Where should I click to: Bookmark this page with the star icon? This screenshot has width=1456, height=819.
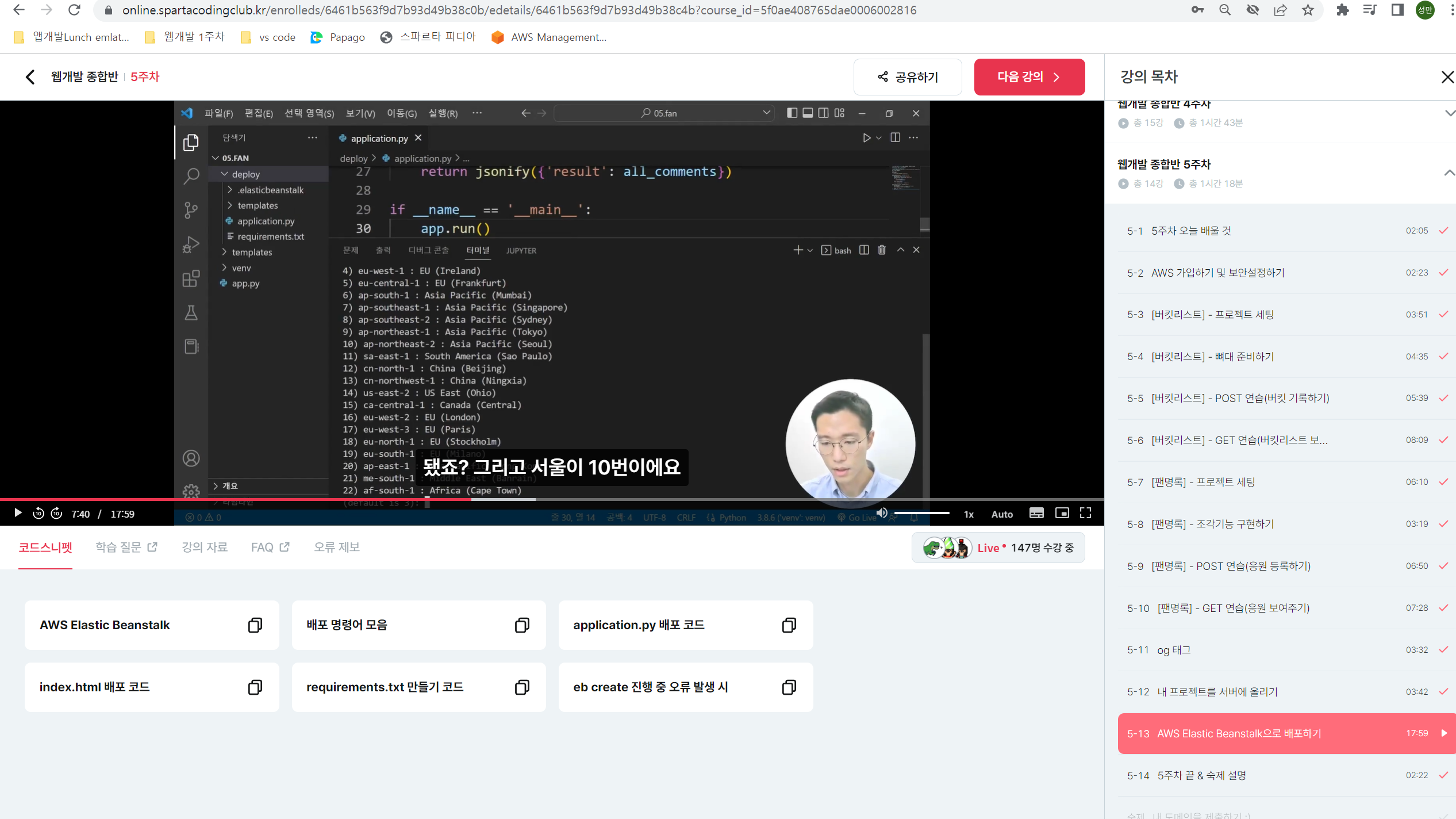[x=1308, y=10]
